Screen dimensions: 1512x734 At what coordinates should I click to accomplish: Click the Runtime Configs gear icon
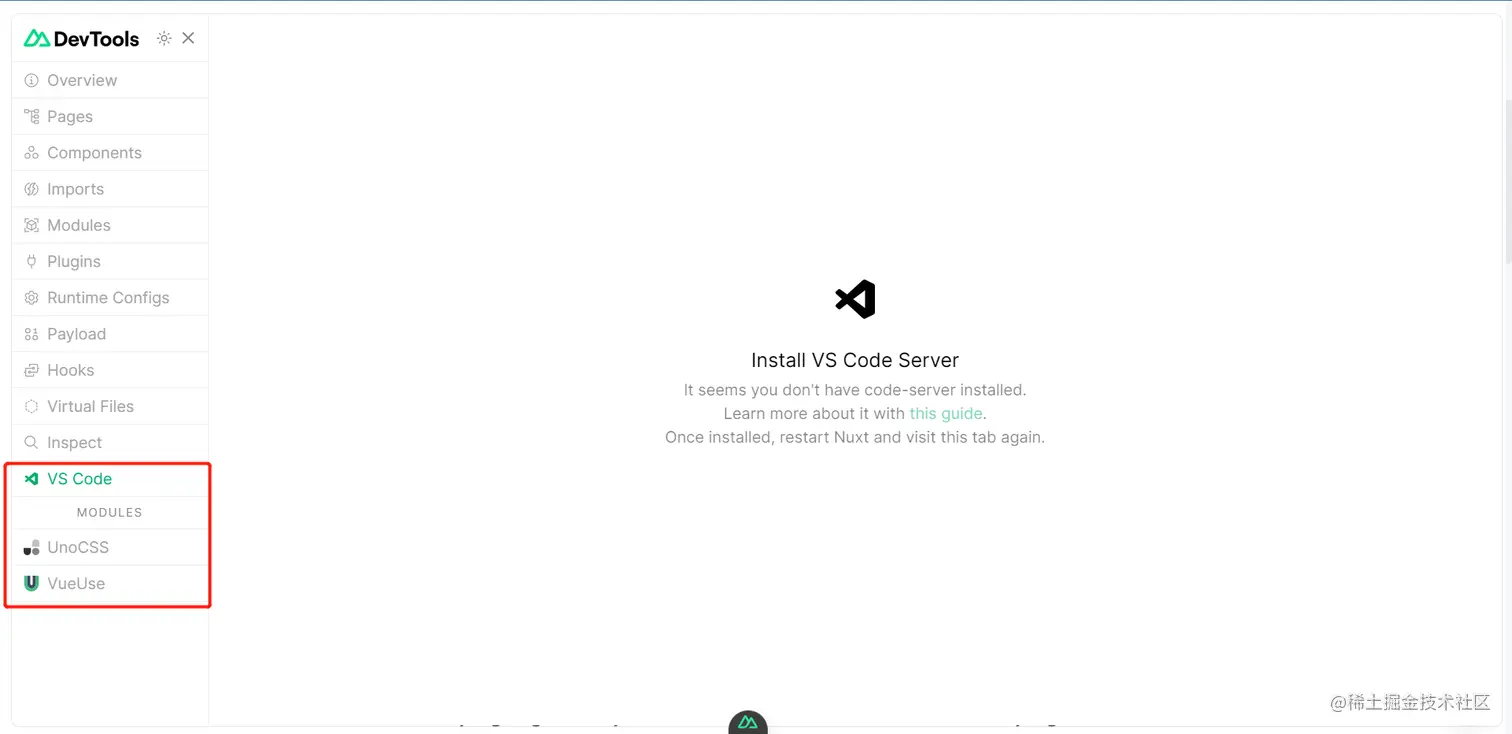[x=31, y=298]
